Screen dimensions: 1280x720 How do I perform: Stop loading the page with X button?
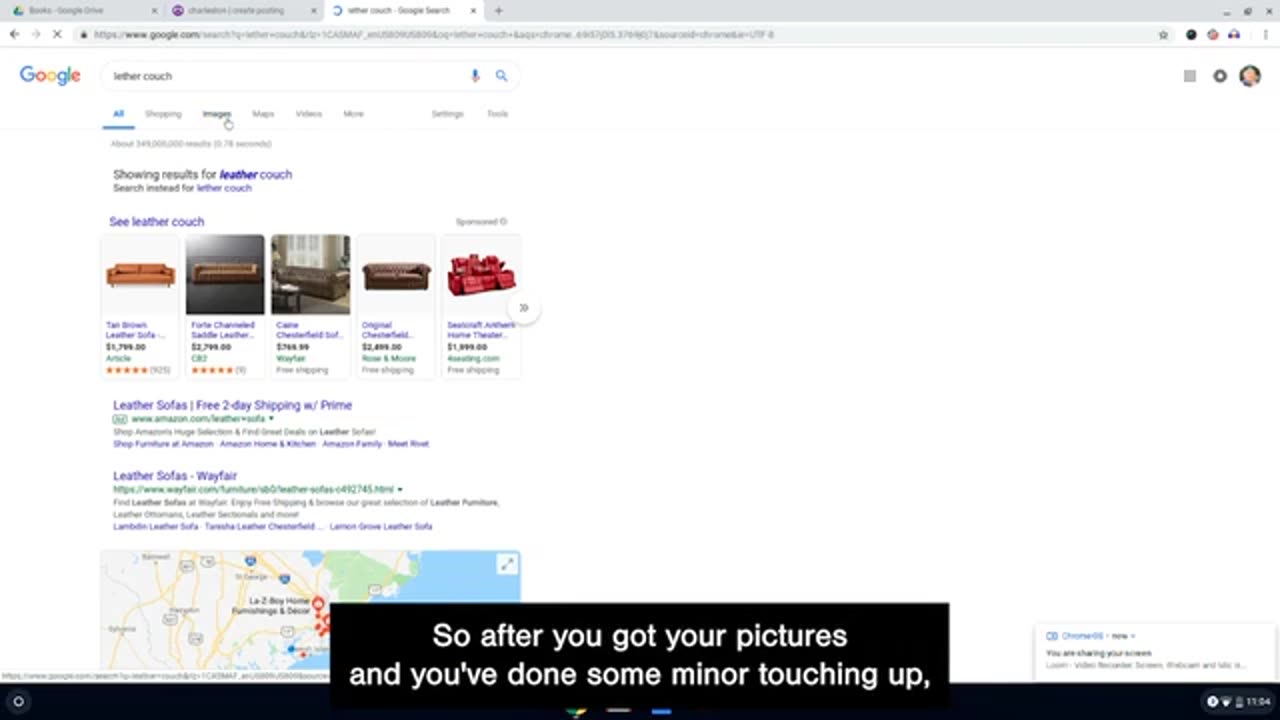point(57,34)
